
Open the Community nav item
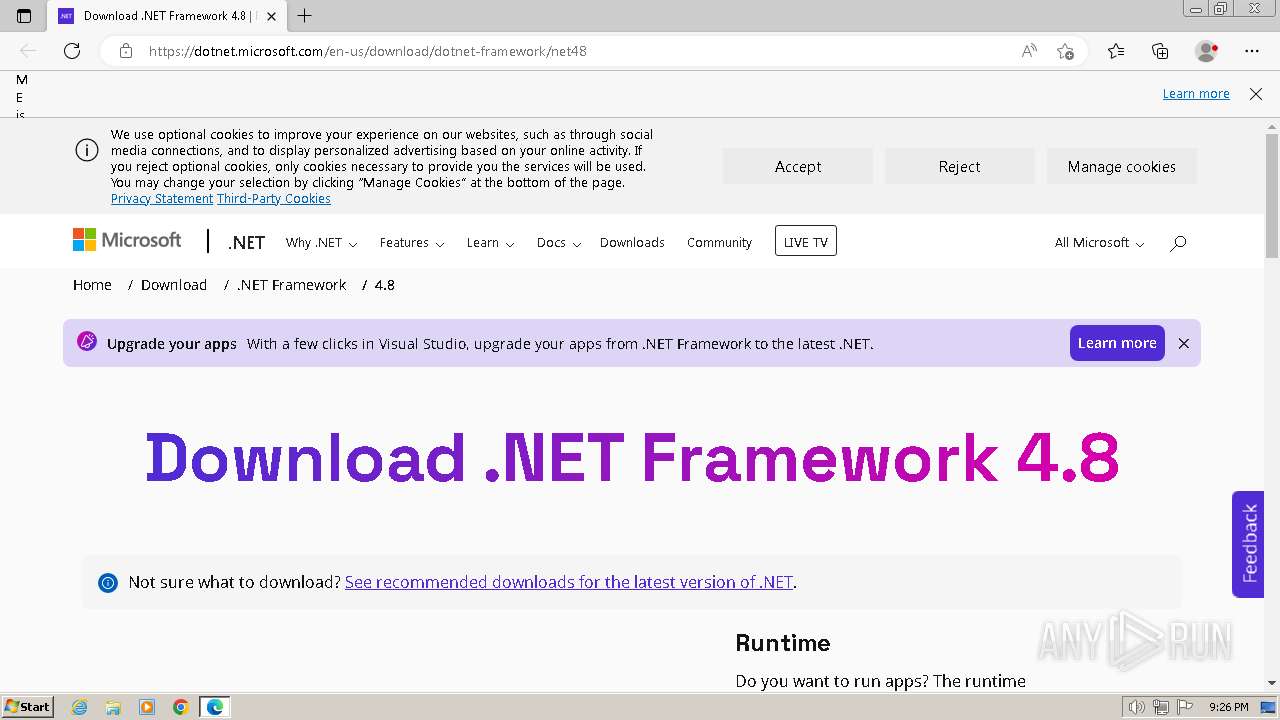pos(719,243)
